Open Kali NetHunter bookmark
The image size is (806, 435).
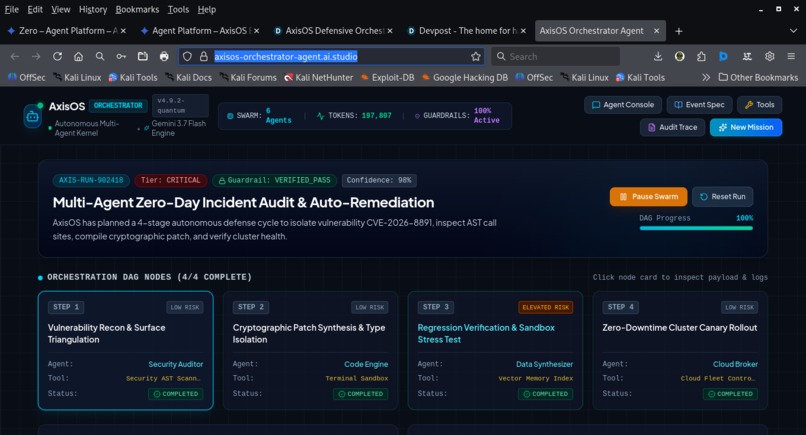[x=319, y=78]
